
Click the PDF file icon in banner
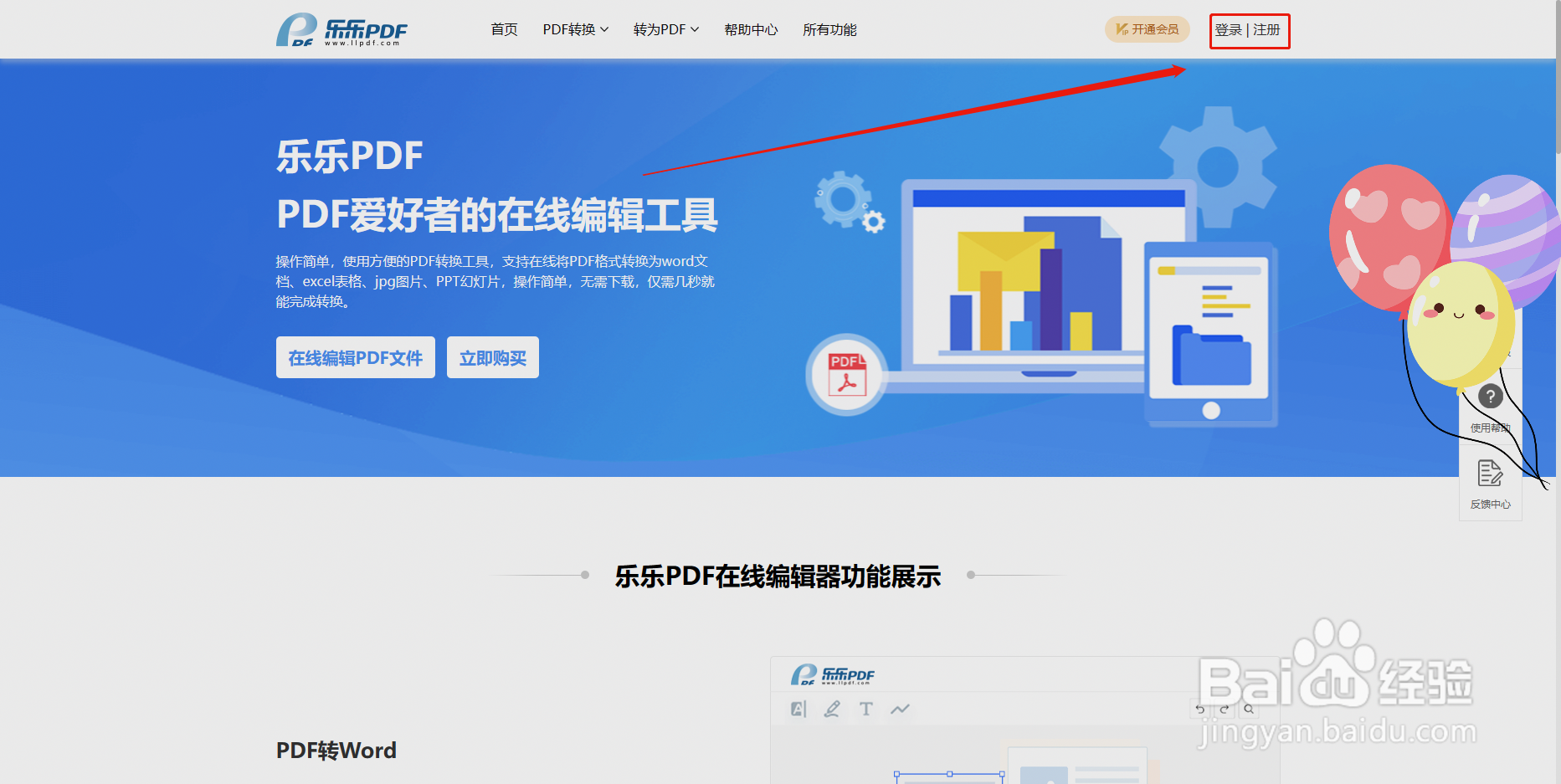[846, 374]
